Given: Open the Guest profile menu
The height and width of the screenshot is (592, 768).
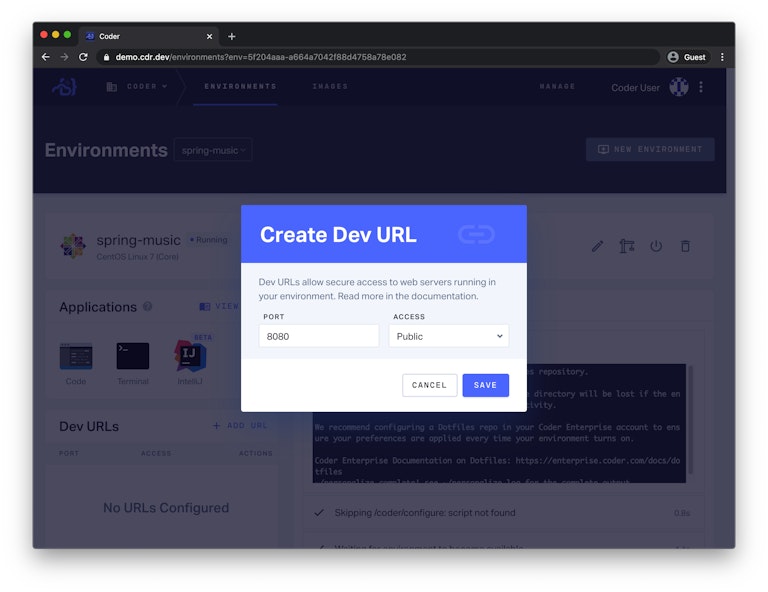Looking at the screenshot, I should 688,57.
